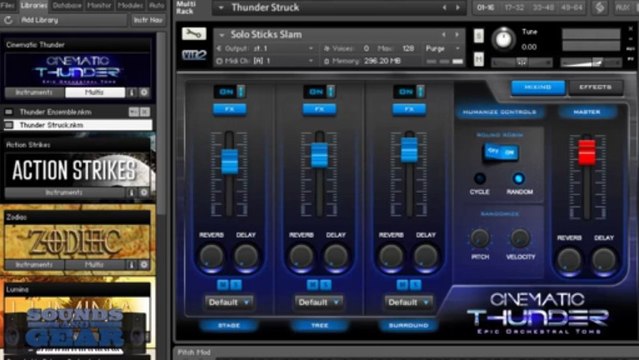Select Thunder Struck.nkm in library list

coord(78,125)
